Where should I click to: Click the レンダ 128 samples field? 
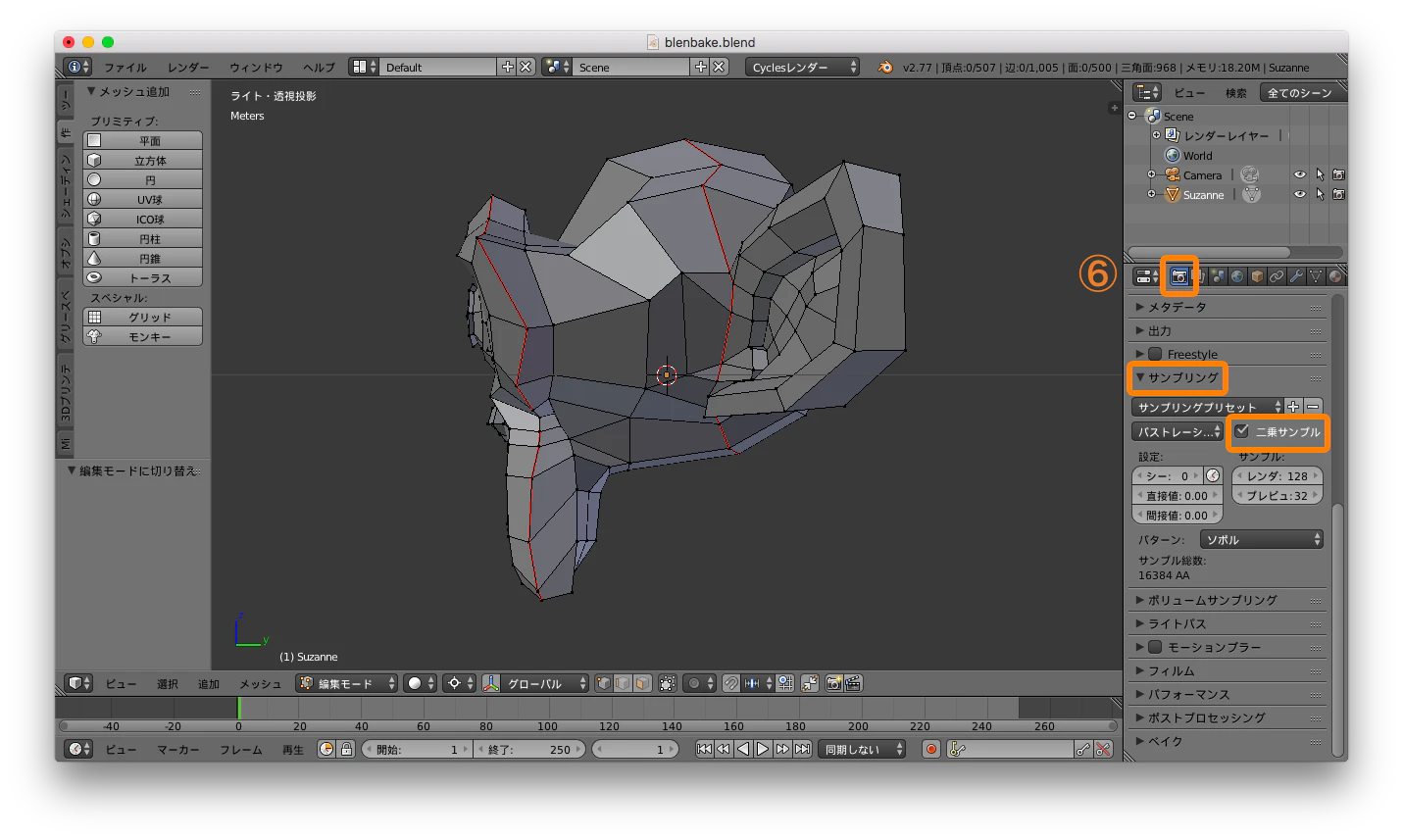coord(1278,475)
